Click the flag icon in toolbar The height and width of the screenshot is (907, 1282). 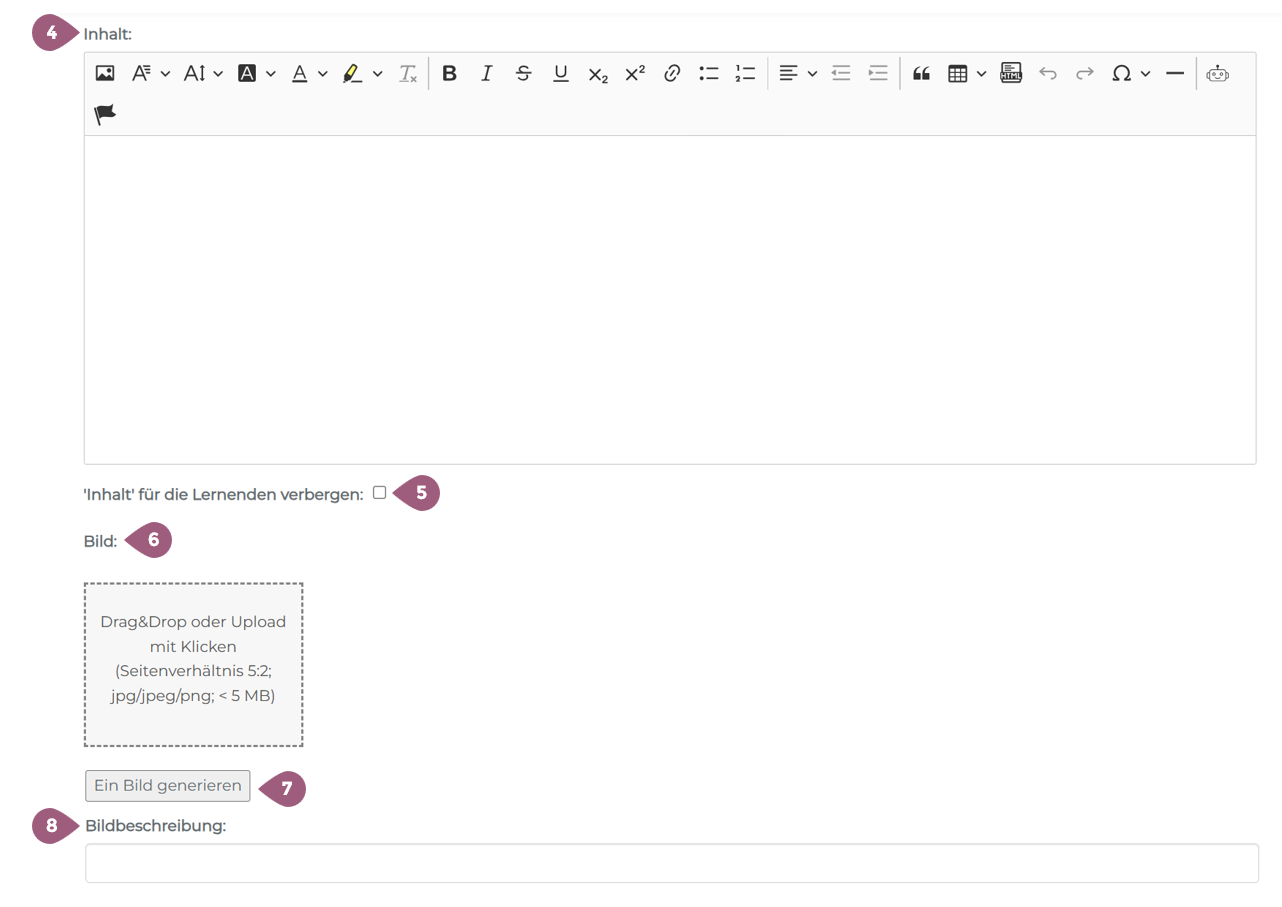coord(105,115)
